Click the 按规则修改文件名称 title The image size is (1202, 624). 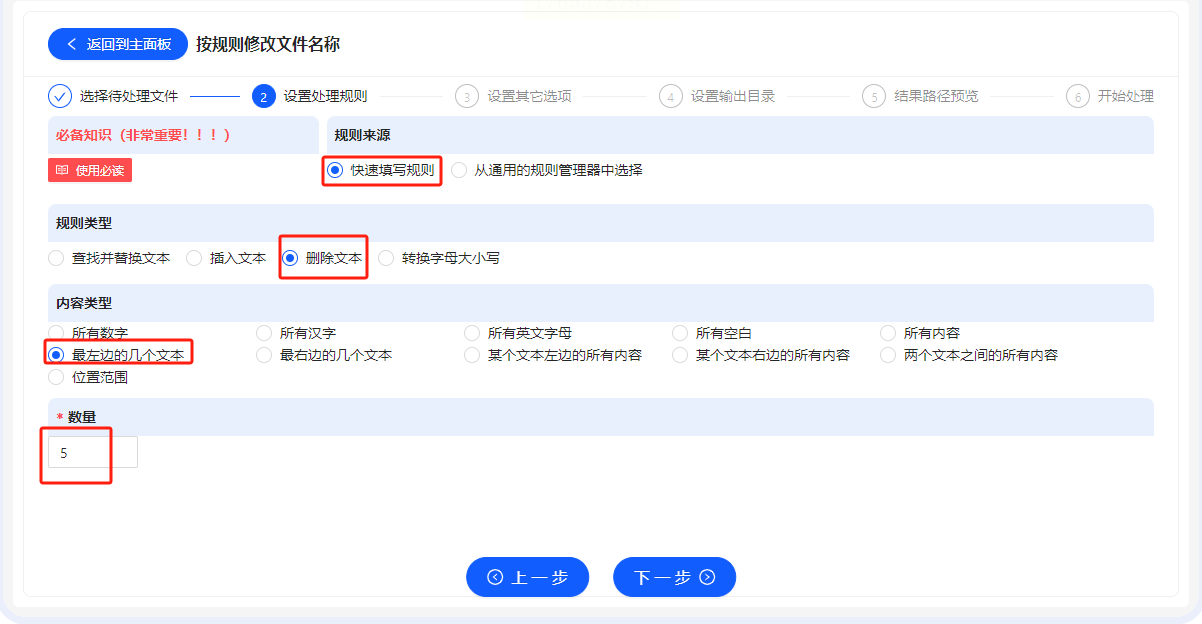(268, 44)
